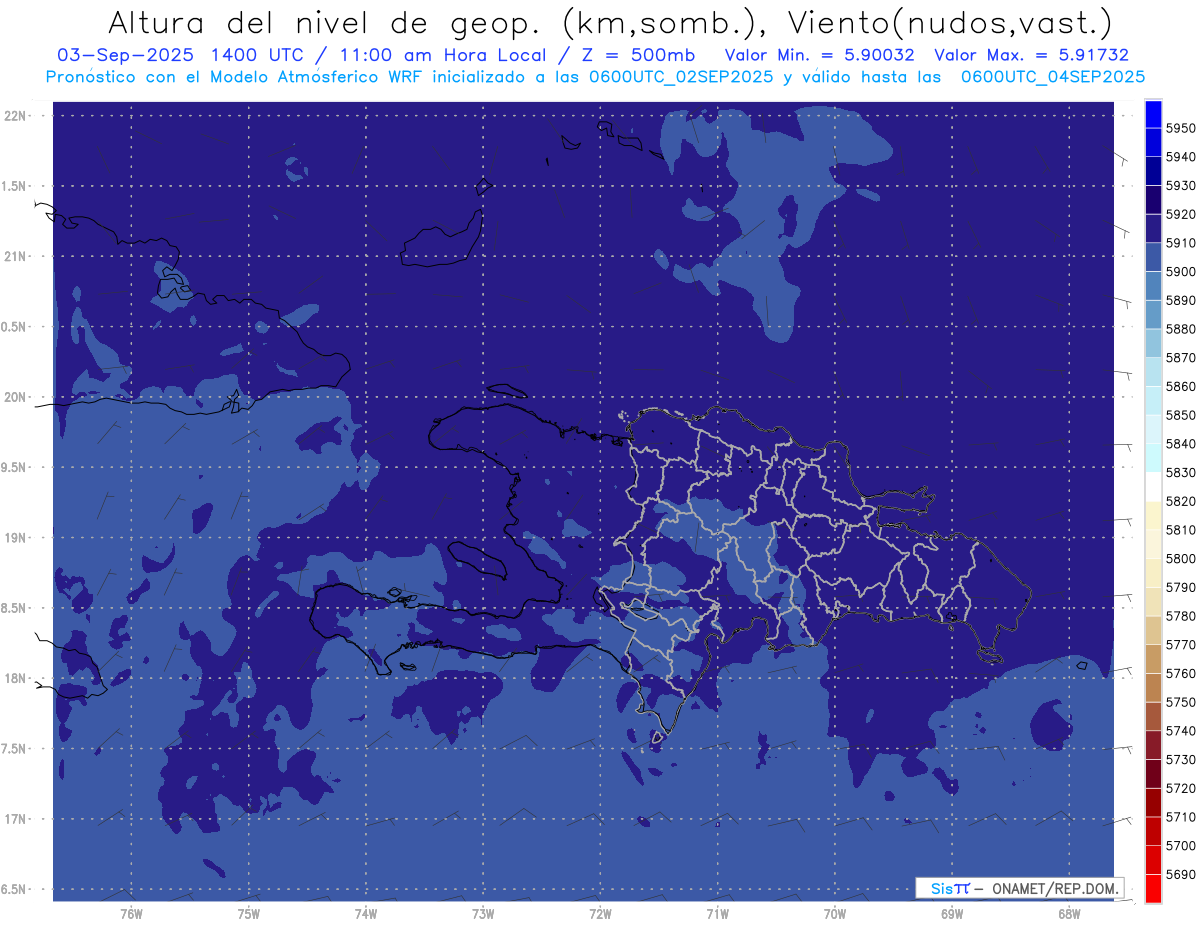The width and height of the screenshot is (1200, 927).
Task: Select the swatch between 5870 and 5860
Action: 1152,372
